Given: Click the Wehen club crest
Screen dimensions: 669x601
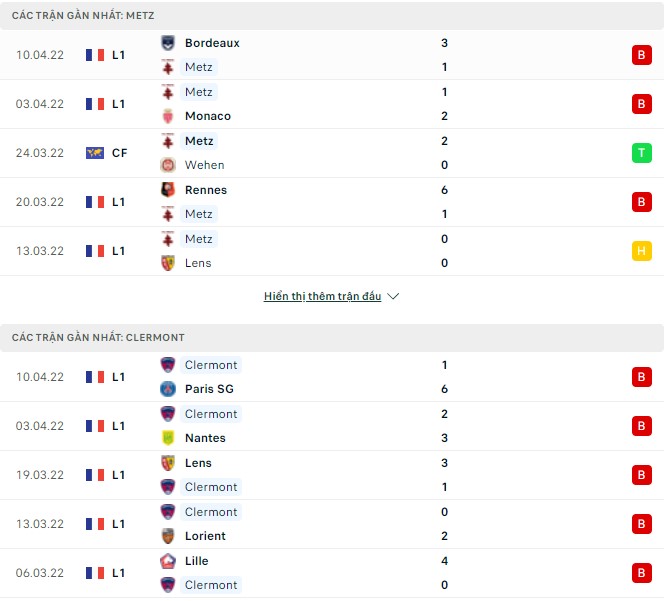Looking at the screenshot, I should point(168,165).
